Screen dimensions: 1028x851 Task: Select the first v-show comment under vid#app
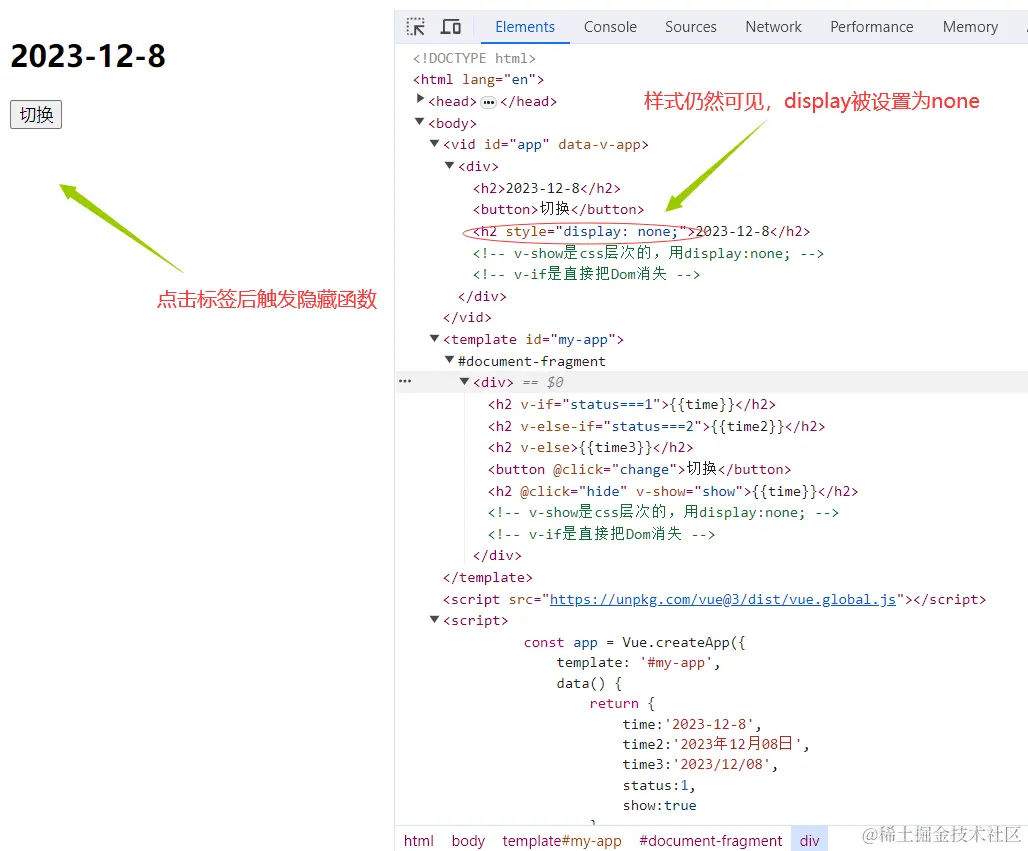click(648, 253)
